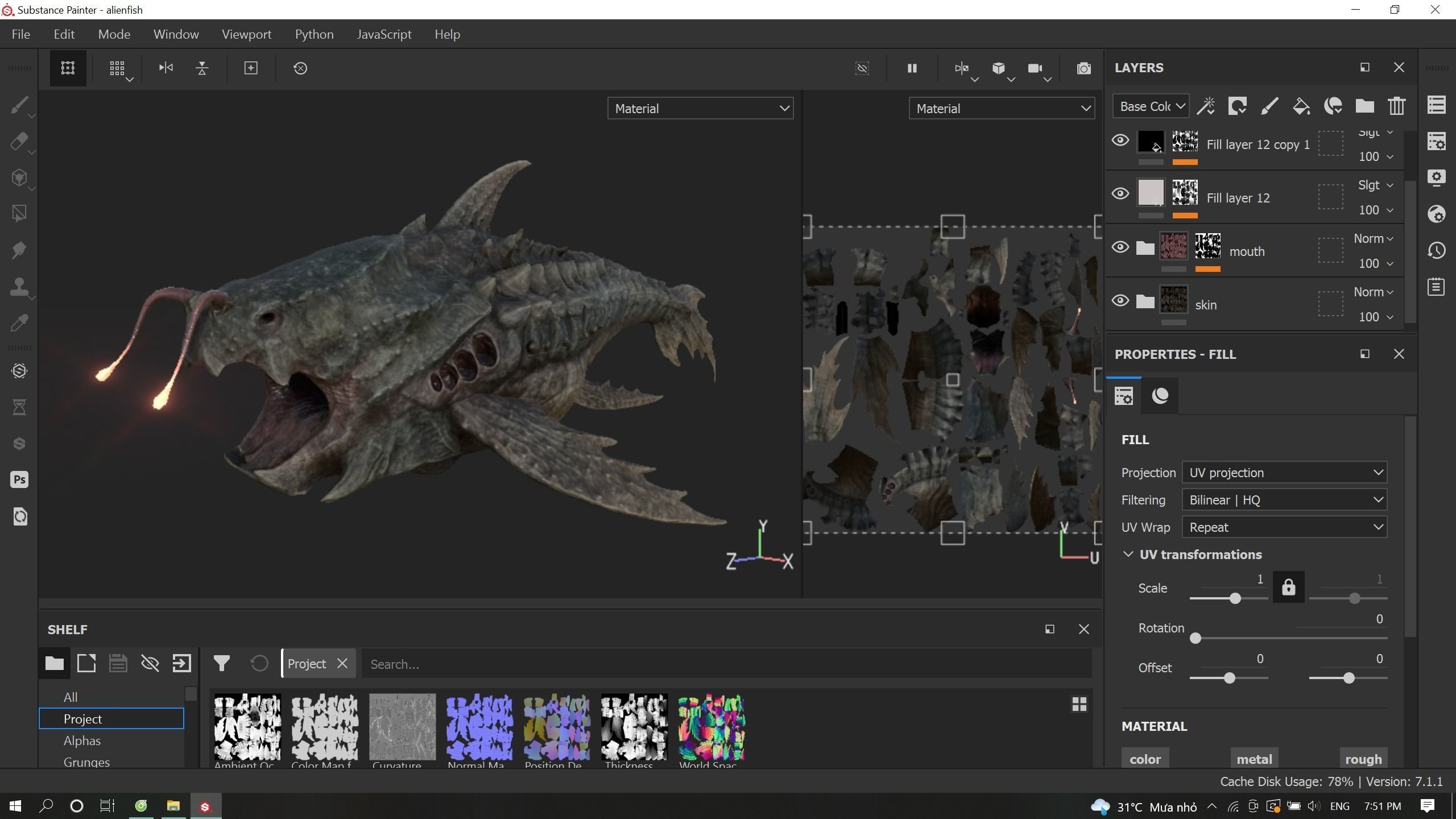Open the Base Color channel dropdown
1456x819 pixels.
[x=1151, y=106]
